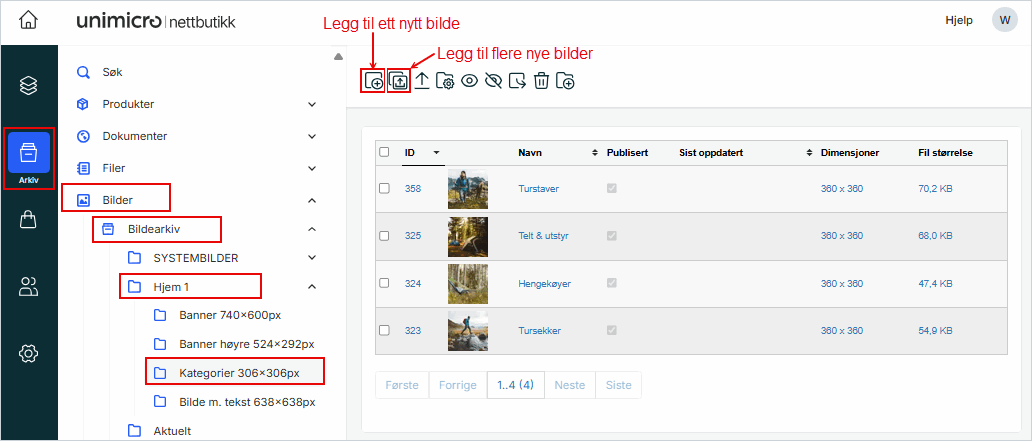The image size is (1032, 441).
Task: Click the add multiple new images icon
Action: 398,81
